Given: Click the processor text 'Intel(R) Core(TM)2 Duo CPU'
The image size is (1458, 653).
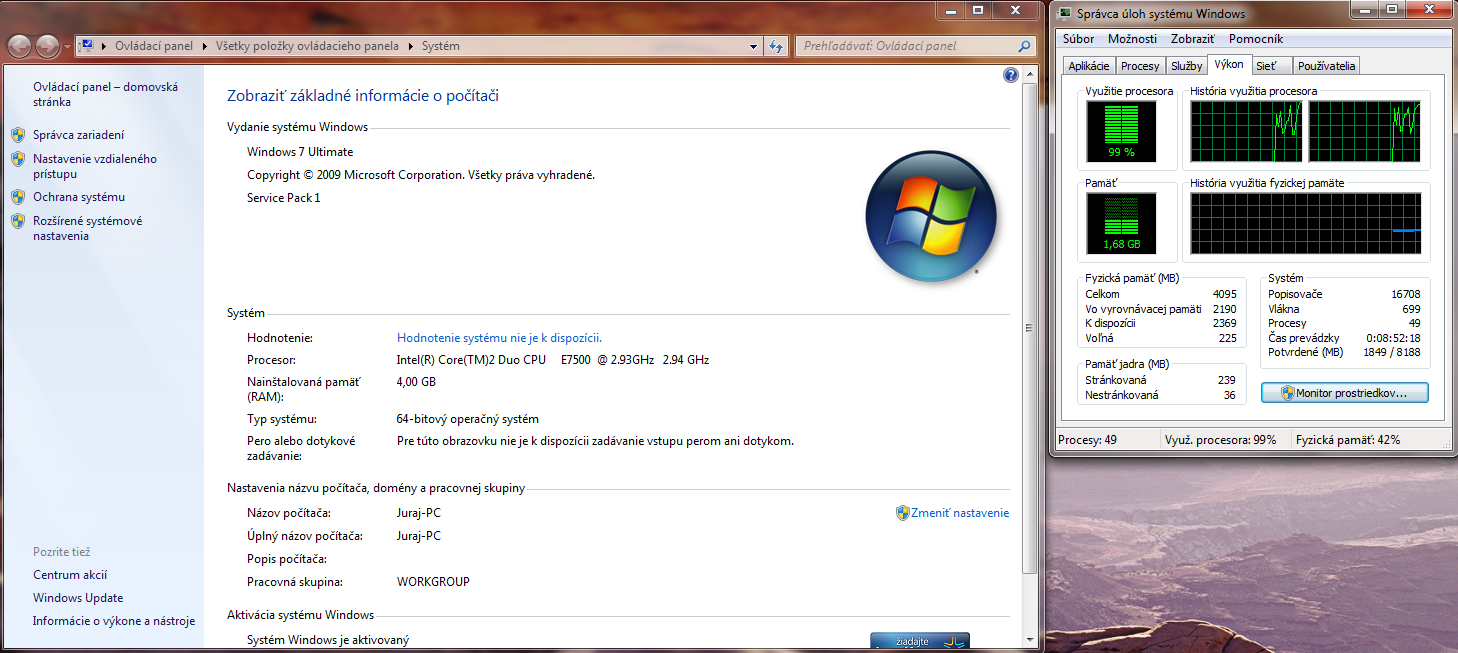Looking at the screenshot, I should coord(472,360).
